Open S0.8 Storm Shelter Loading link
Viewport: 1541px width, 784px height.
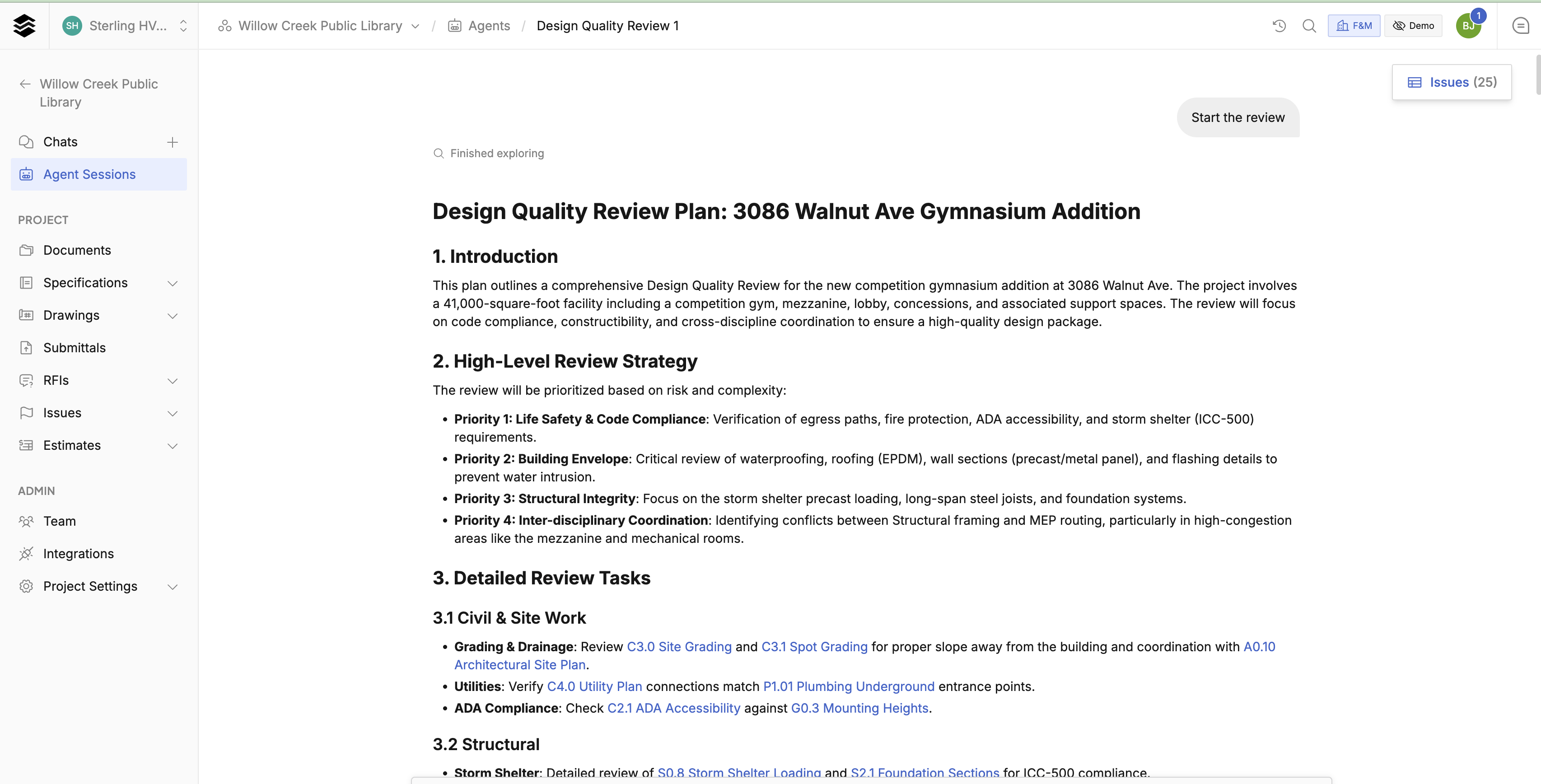[x=739, y=773]
